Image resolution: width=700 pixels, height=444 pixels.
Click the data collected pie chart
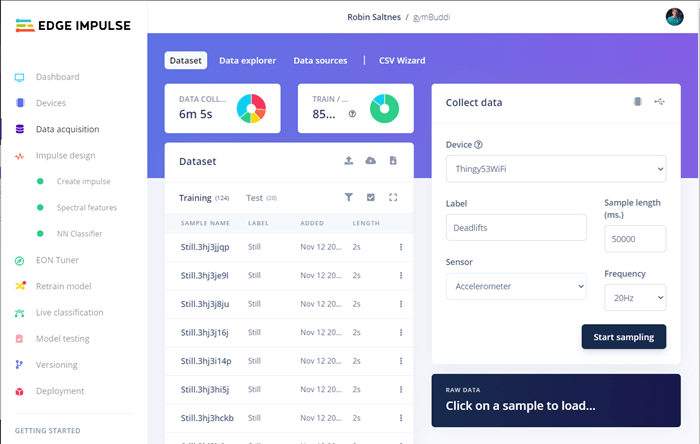pyautogui.click(x=251, y=108)
